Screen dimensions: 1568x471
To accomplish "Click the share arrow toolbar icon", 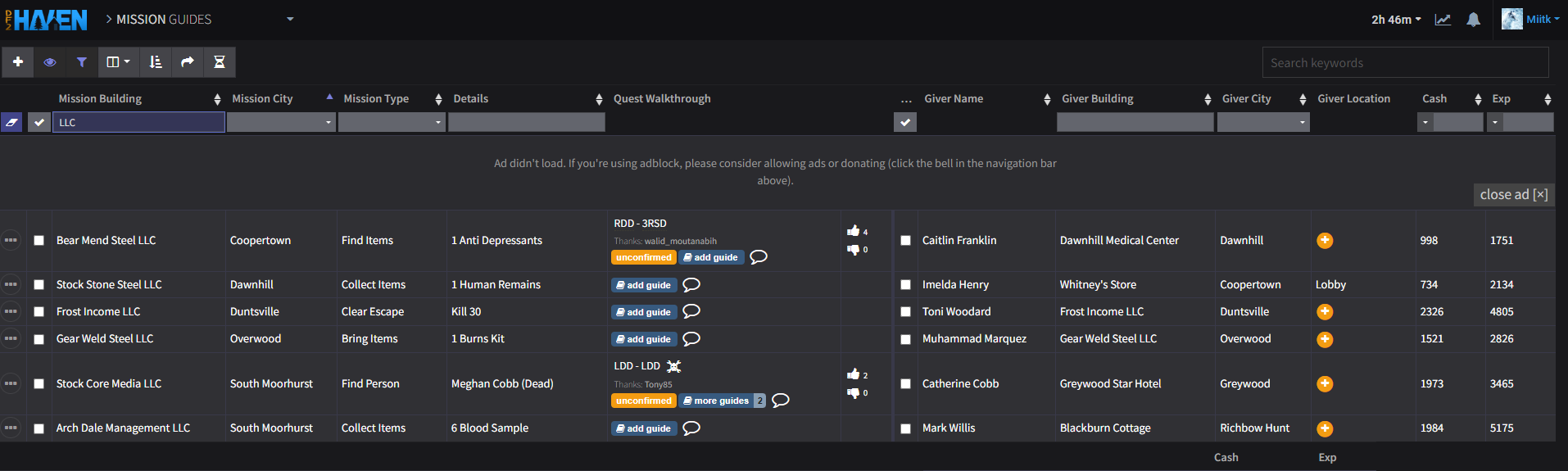I will click(x=188, y=62).
